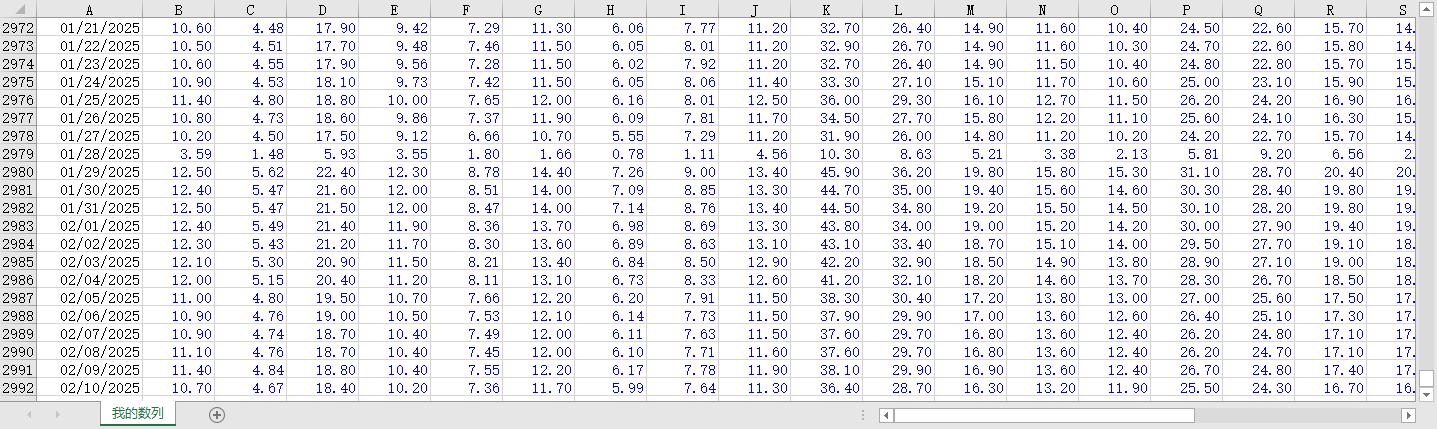Click date cell 02/01/2025
Viewport: 1437px width, 429px height.
pyautogui.click(x=89, y=226)
